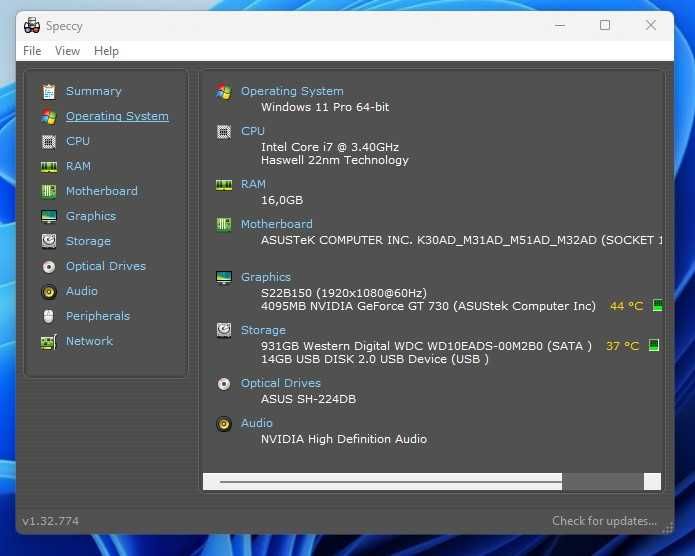Click the Motherboard icon in summary pane

pos(224,225)
